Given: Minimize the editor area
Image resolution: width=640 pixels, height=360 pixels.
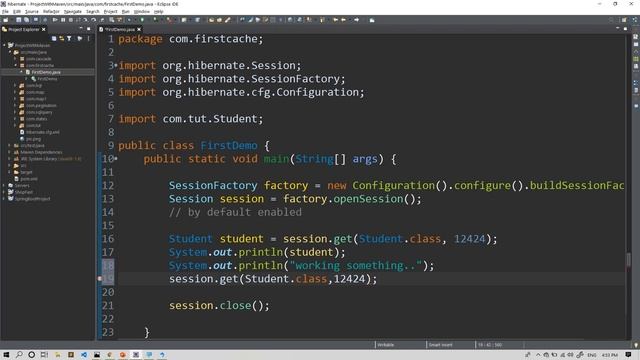Looking at the screenshot, I should (618, 29).
